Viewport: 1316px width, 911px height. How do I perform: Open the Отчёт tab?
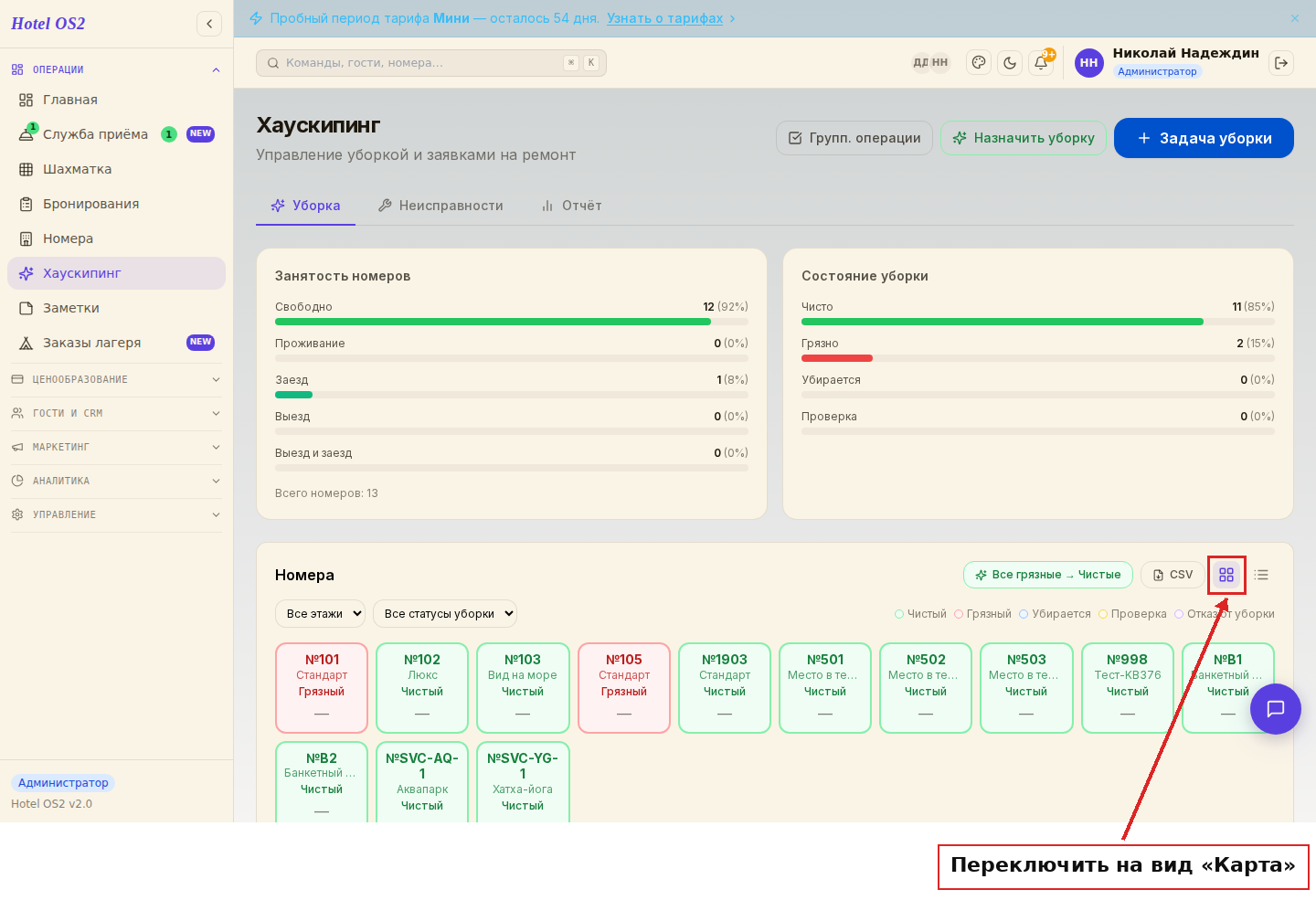(x=571, y=206)
